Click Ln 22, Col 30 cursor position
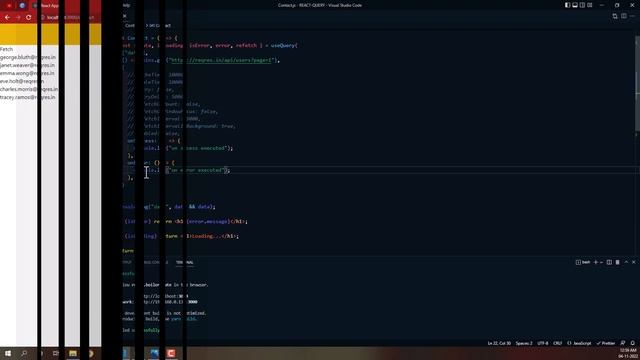Viewport: 640px width, 360px height. [499, 343]
